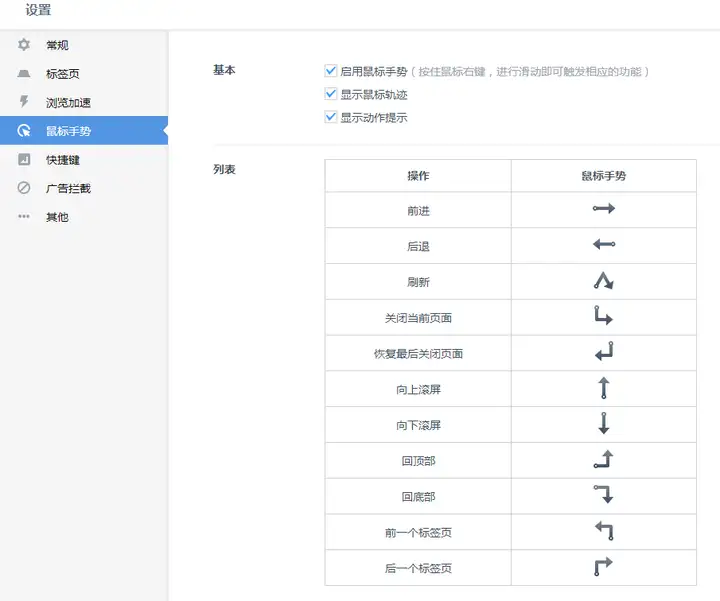
Task: Click the 基本 section label
Action: tap(224, 70)
